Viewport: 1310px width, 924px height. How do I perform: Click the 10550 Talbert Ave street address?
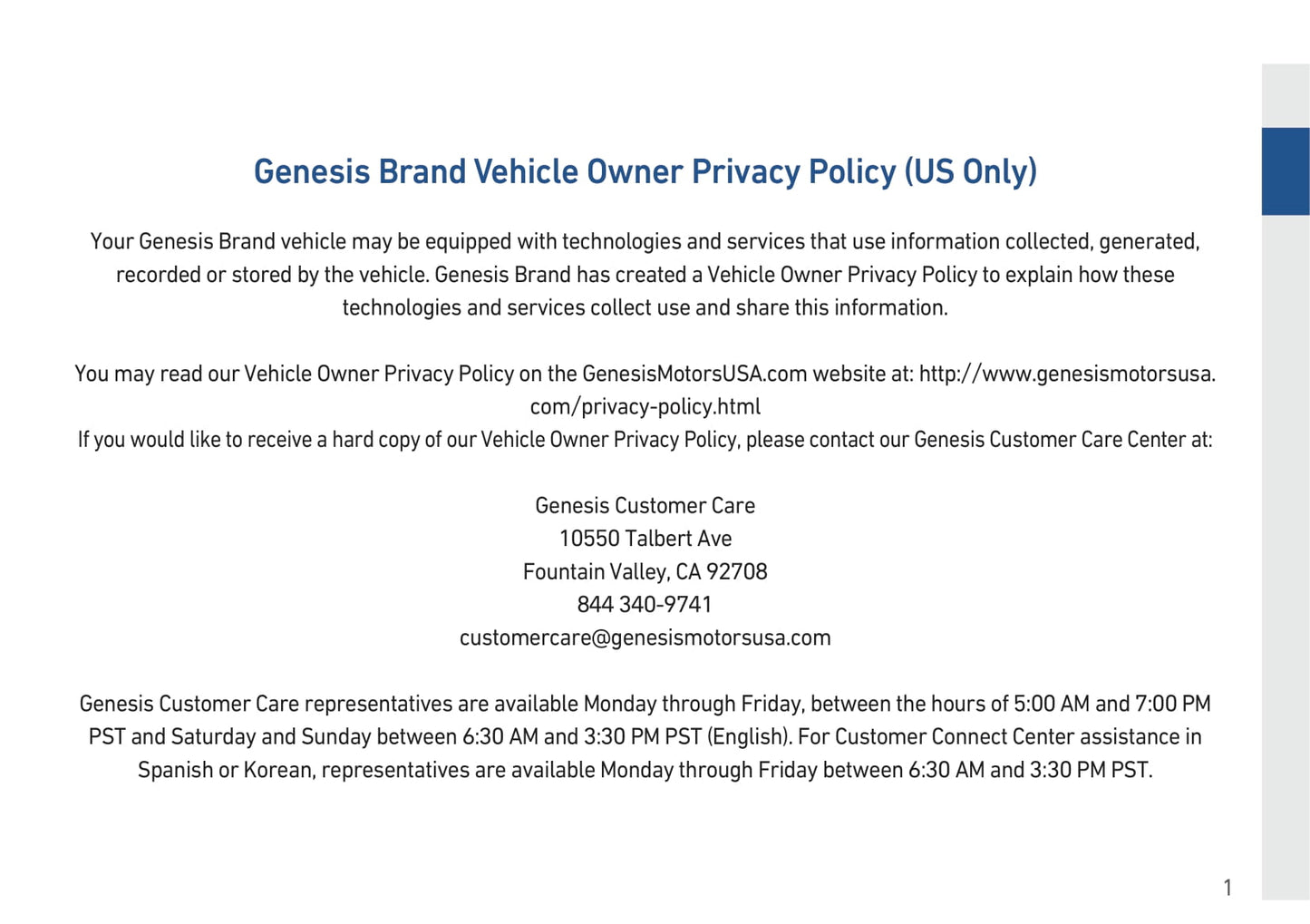tap(645, 539)
